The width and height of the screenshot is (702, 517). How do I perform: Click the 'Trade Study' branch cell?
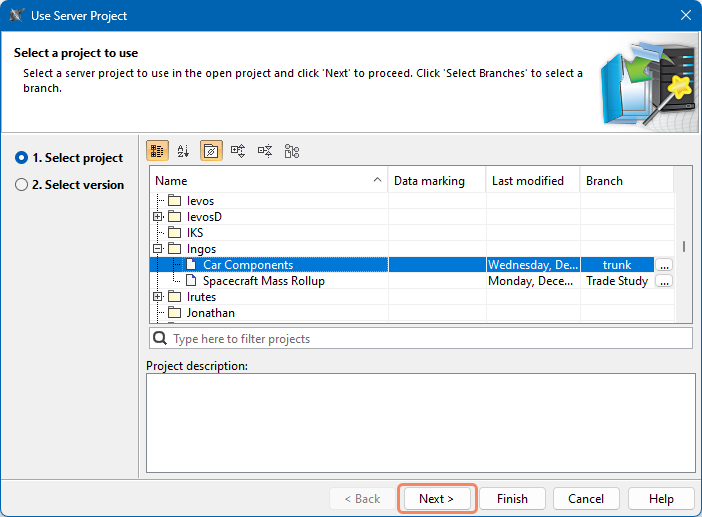pos(617,281)
